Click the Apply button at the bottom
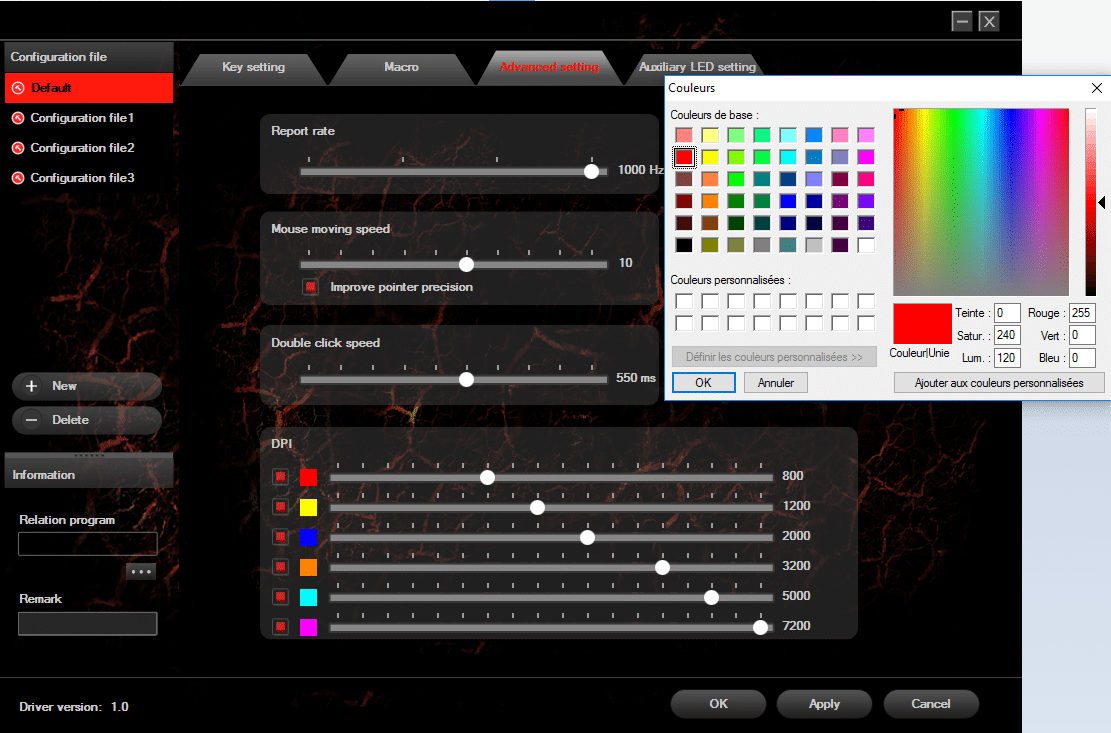Screen dimensions: 1111x733 coord(824,704)
